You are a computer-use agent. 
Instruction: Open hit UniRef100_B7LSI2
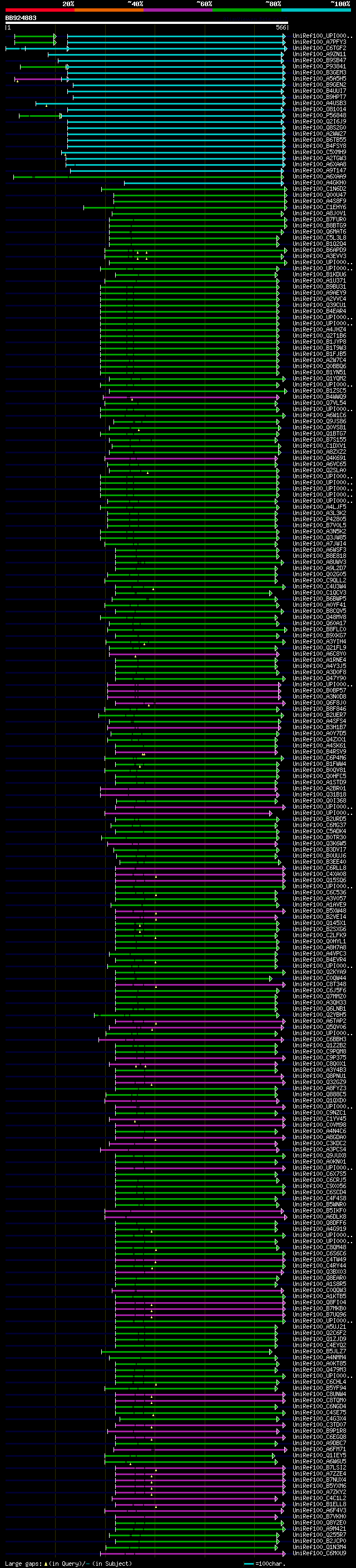pos(319,1467)
